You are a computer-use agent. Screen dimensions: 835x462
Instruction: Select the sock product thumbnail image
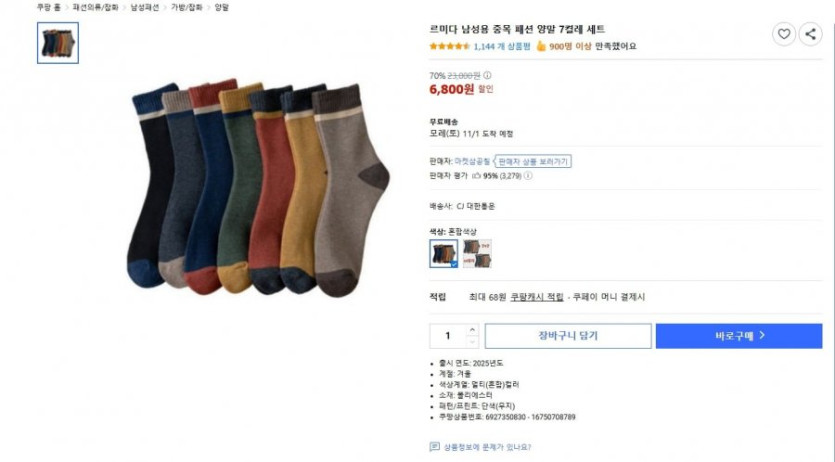pyautogui.click(x=58, y=43)
